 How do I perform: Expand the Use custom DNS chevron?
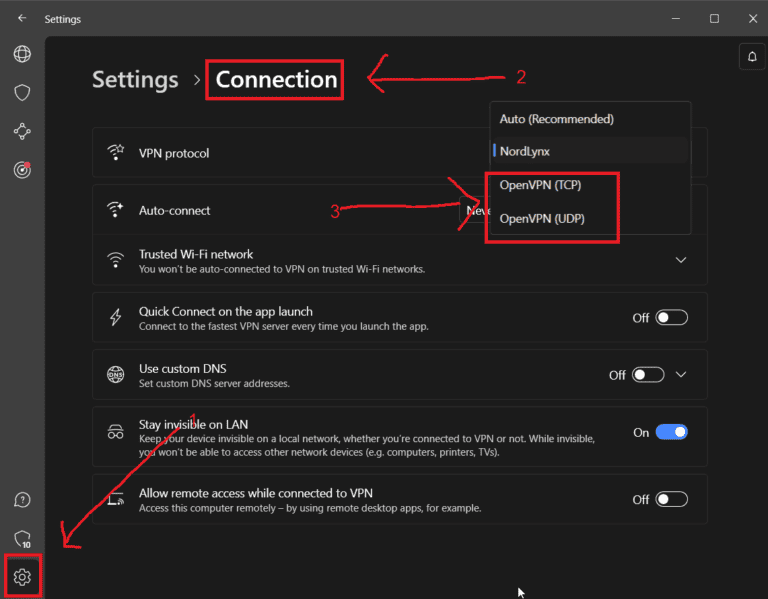coord(681,375)
